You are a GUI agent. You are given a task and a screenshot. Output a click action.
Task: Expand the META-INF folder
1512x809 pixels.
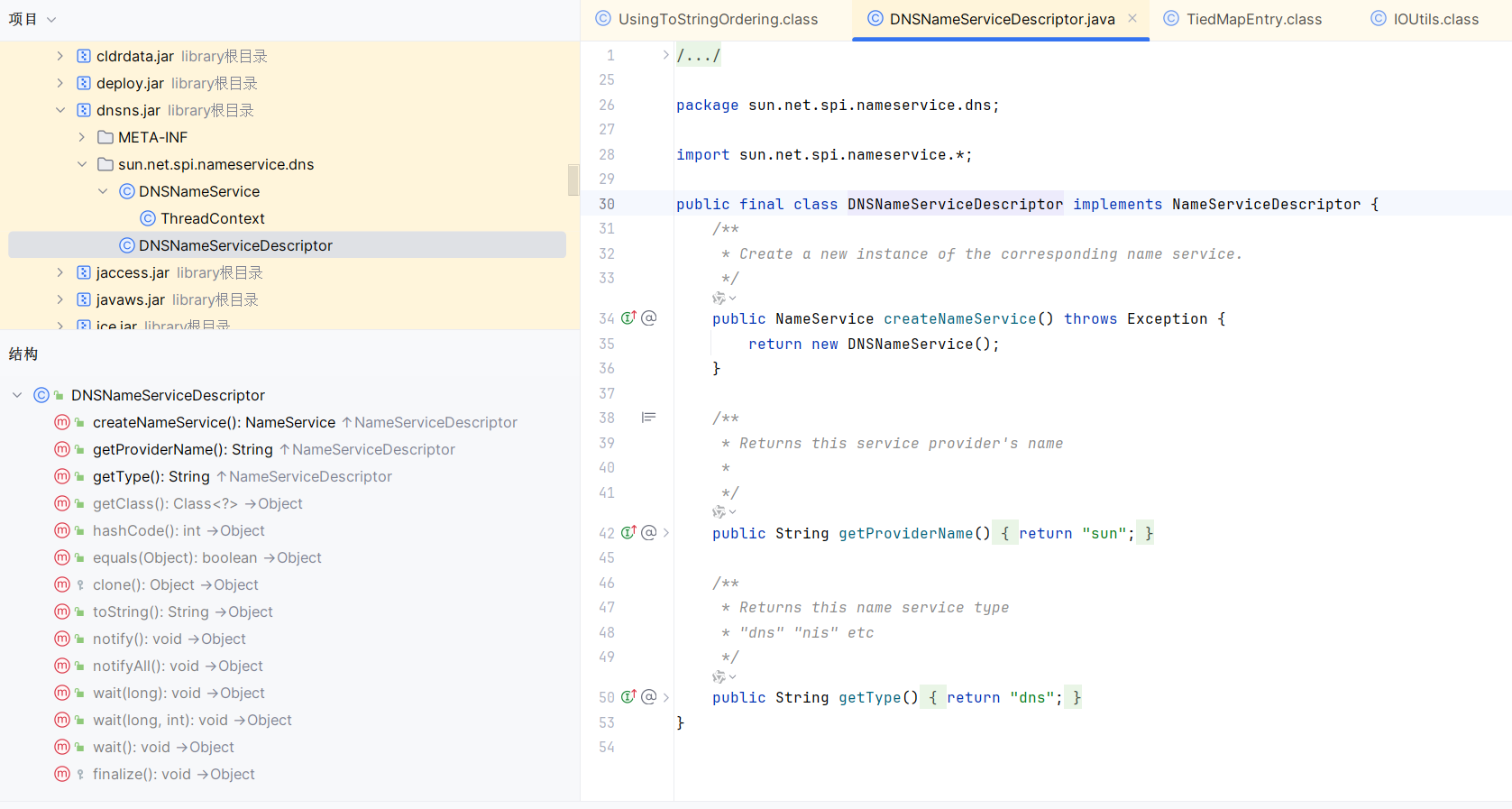pyautogui.click(x=82, y=137)
